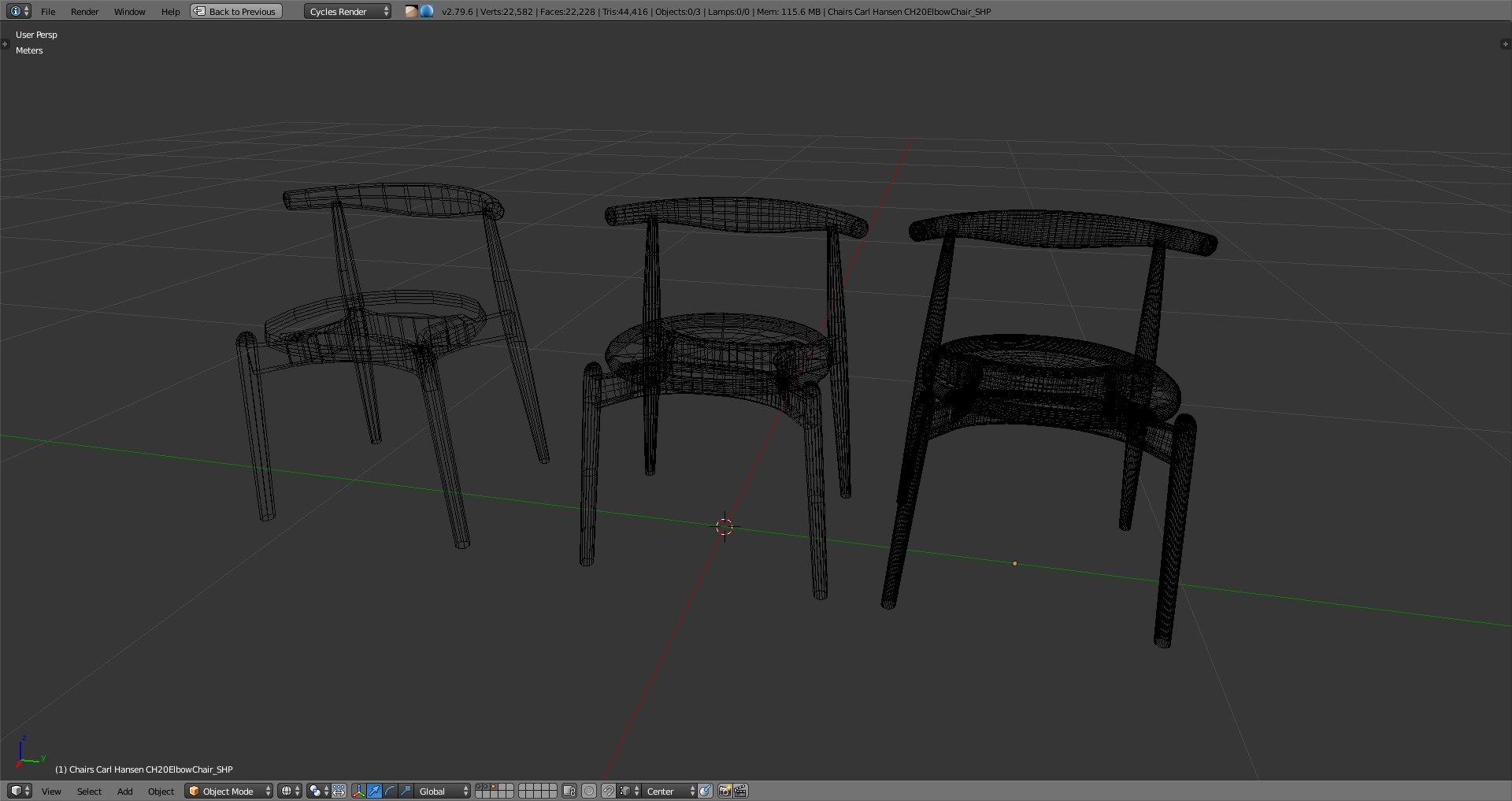Select the rotate manipulator arc
This screenshot has height=801, width=1512.
pos(390,791)
